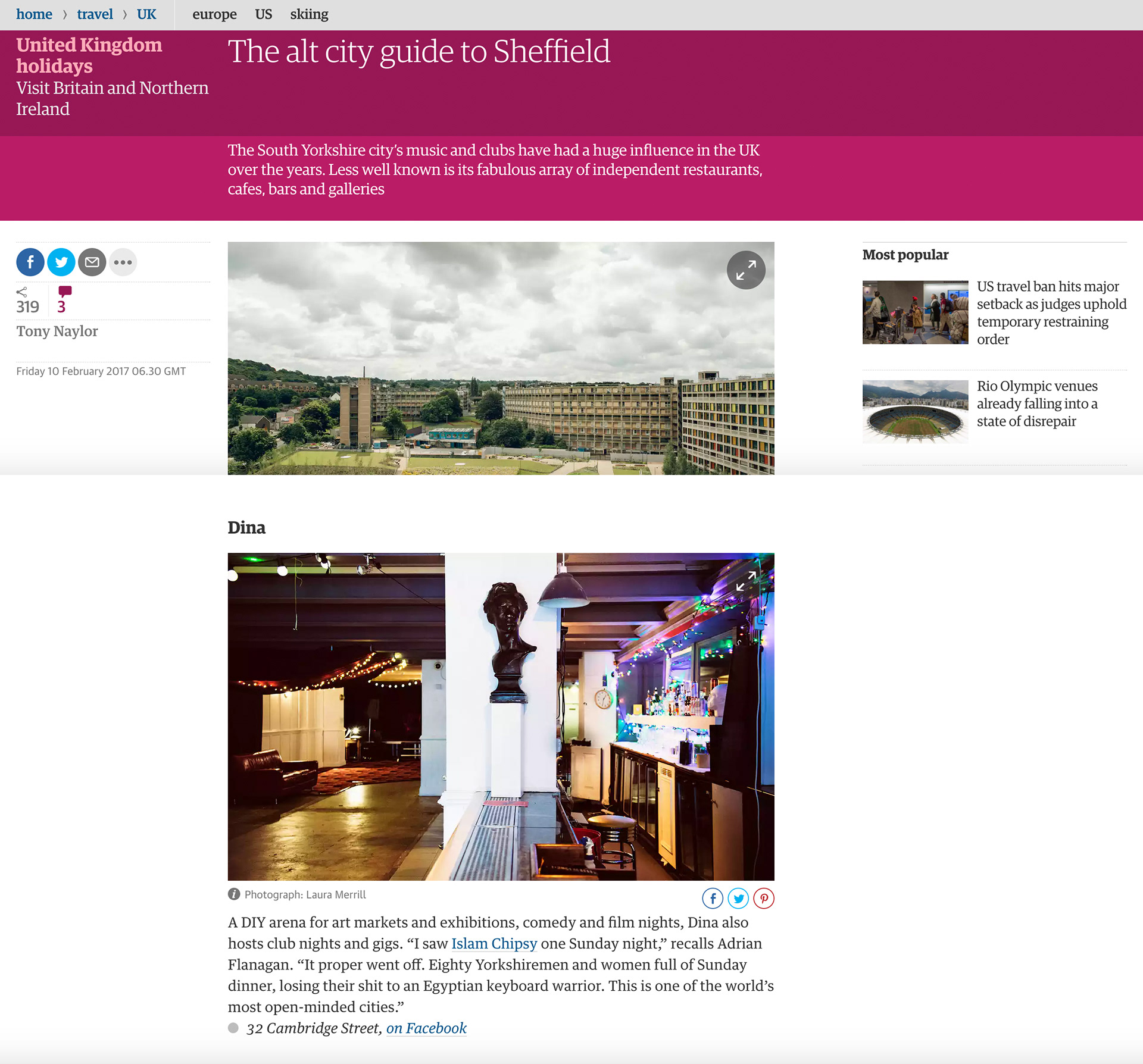This screenshot has width=1143, height=1064.
Task: Open United Kingdom holidays section
Action: tap(88, 55)
